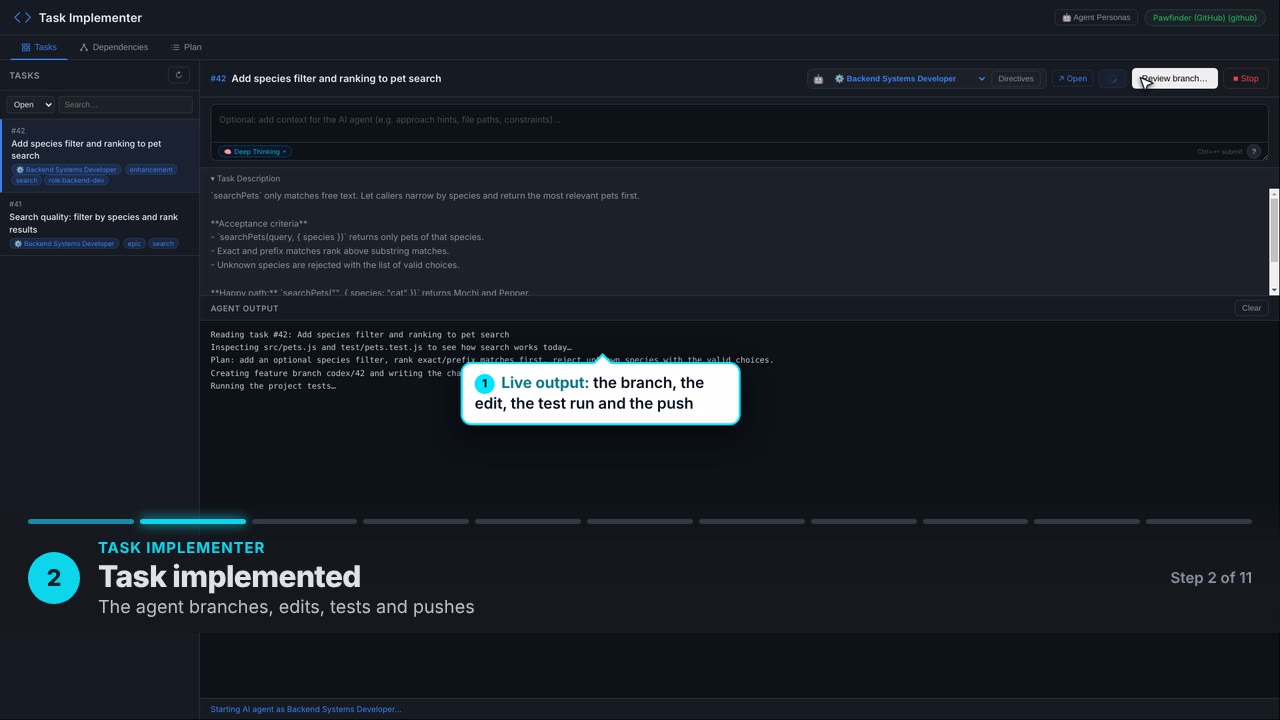Click the loading spinner button next to Open
The image size is (1280, 720).
pyautogui.click(x=1113, y=79)
